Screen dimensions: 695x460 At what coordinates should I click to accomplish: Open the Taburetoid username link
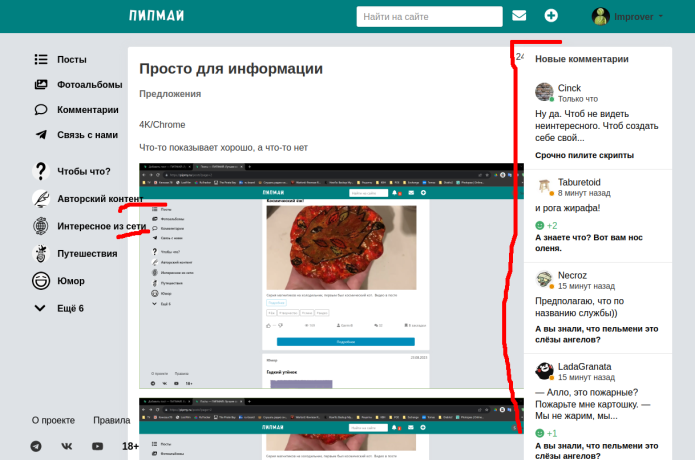(x=579, y=182)
